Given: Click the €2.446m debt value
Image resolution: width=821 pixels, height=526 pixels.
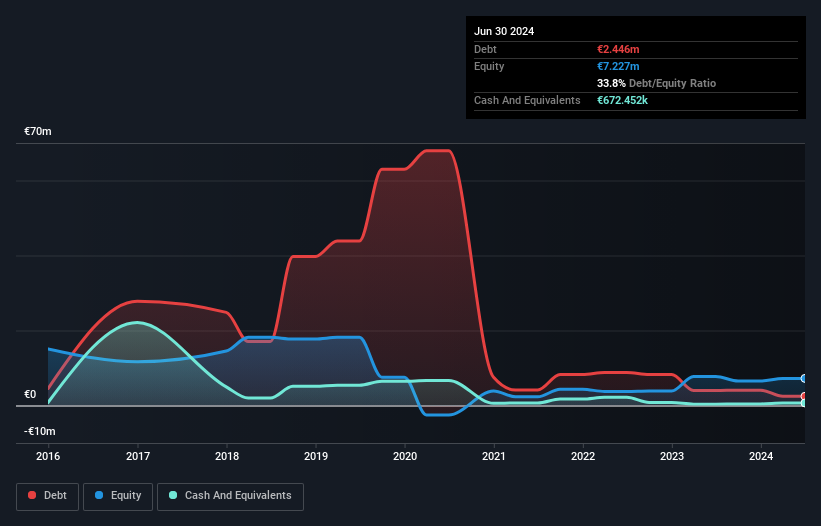Looking at the screenshot, I should point(618,49).
